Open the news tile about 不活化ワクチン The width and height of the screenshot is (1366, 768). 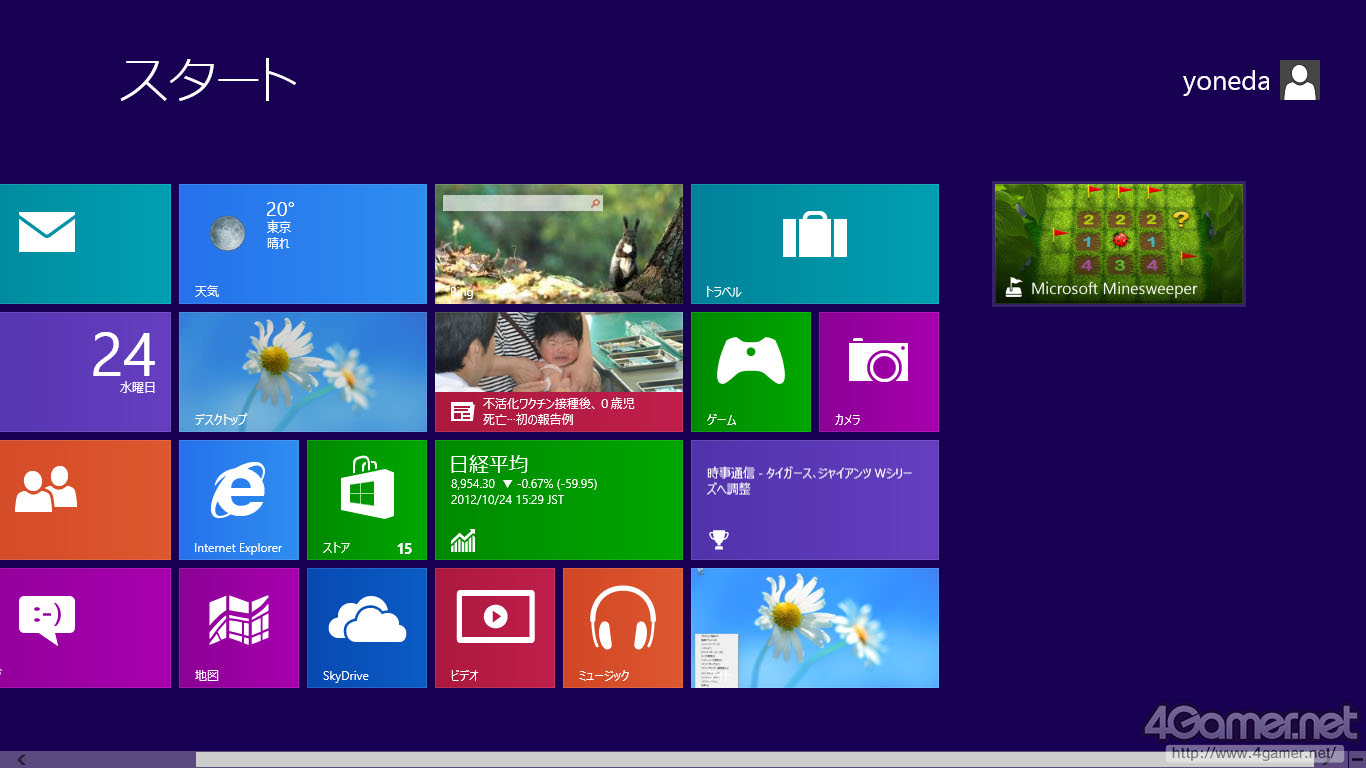[559, 372]
